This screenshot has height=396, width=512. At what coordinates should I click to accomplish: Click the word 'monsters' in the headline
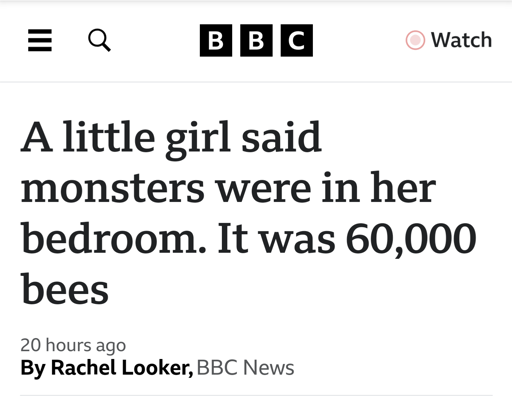[x=112, y=190]
